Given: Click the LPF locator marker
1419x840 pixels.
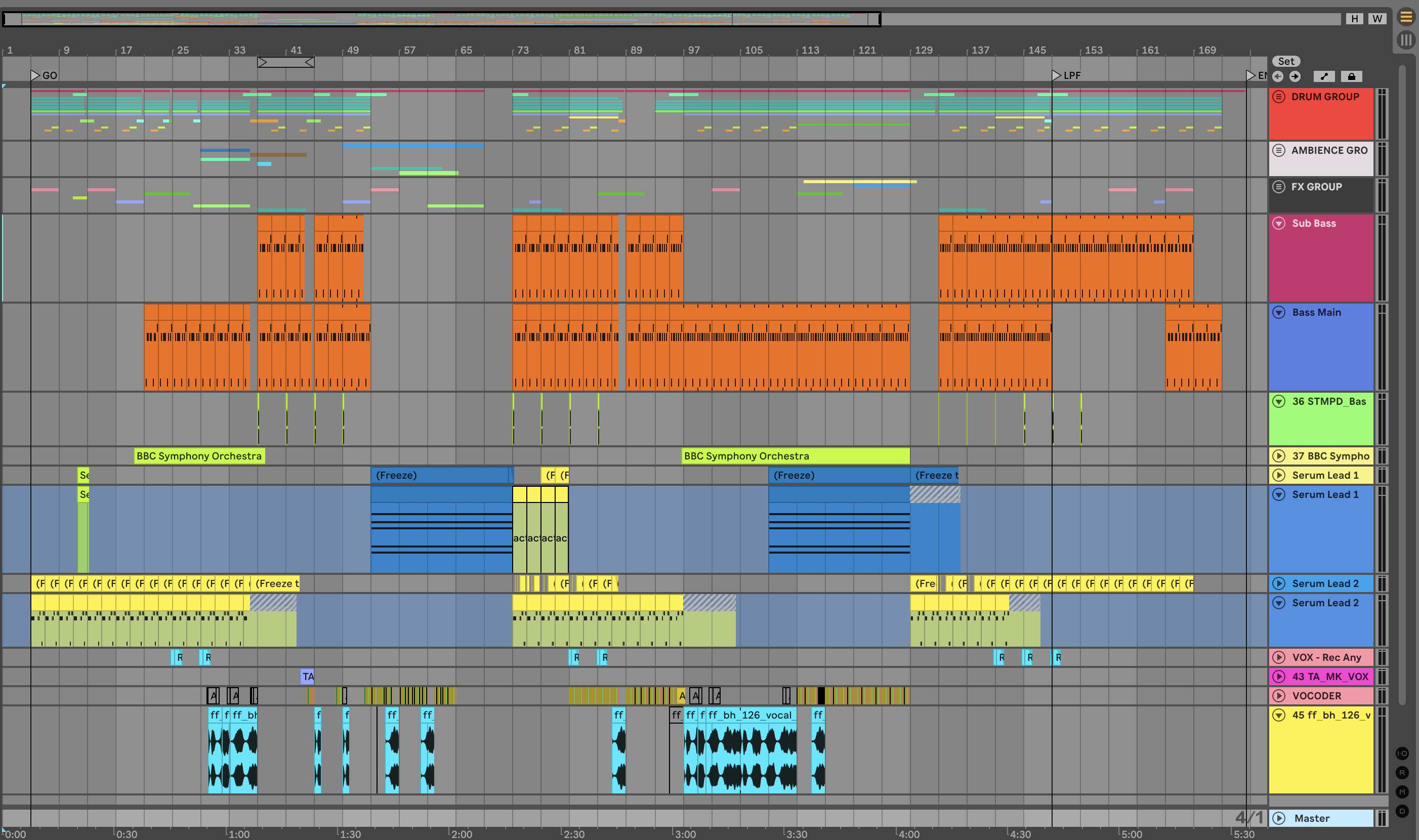Looking at the screenshot, I should [x=1056, y=75].
